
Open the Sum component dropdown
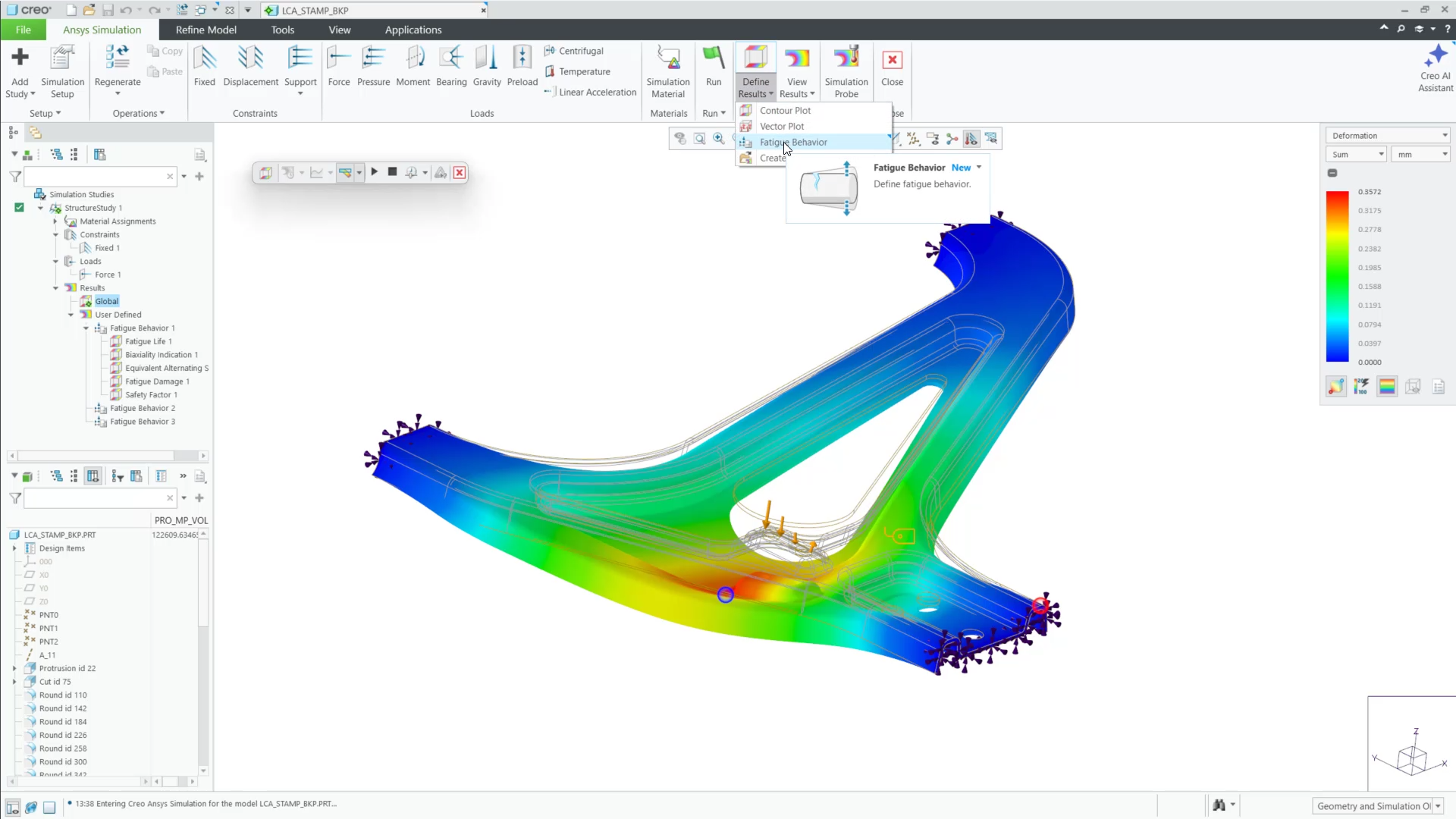tap(1357, 155)
